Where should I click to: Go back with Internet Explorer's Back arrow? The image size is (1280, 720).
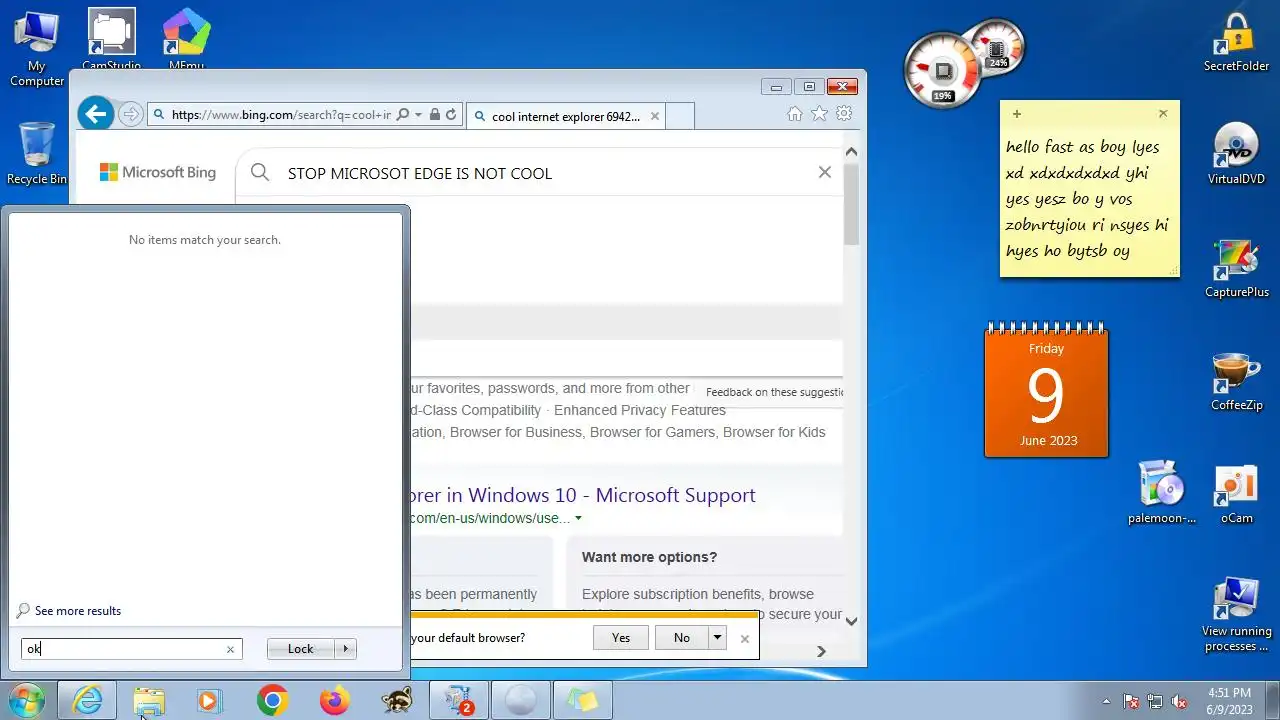tap(96, 114)
